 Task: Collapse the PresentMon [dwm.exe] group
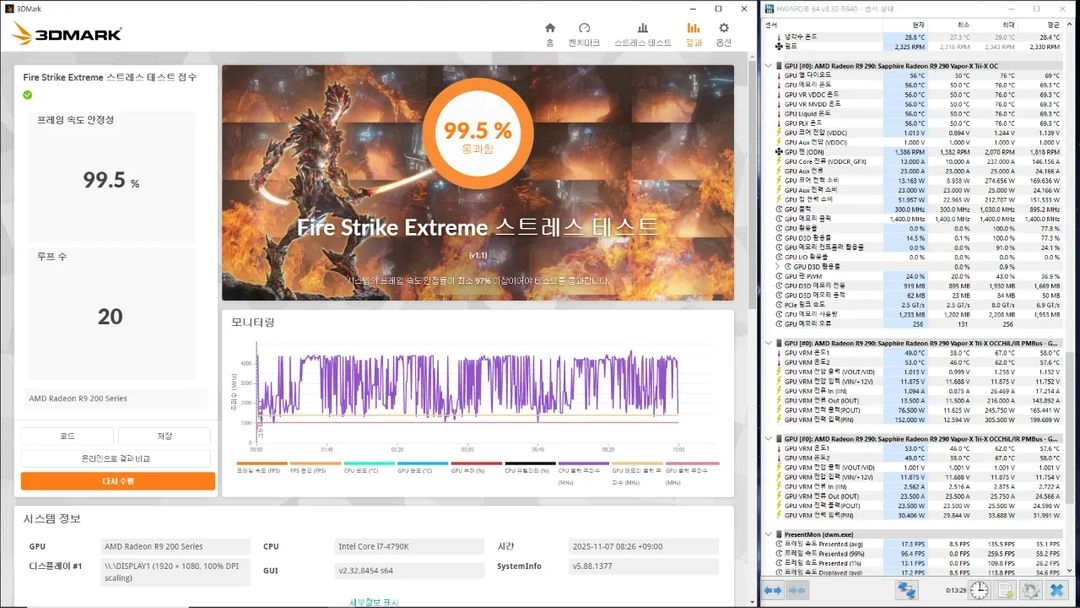[x=769, y=534]
